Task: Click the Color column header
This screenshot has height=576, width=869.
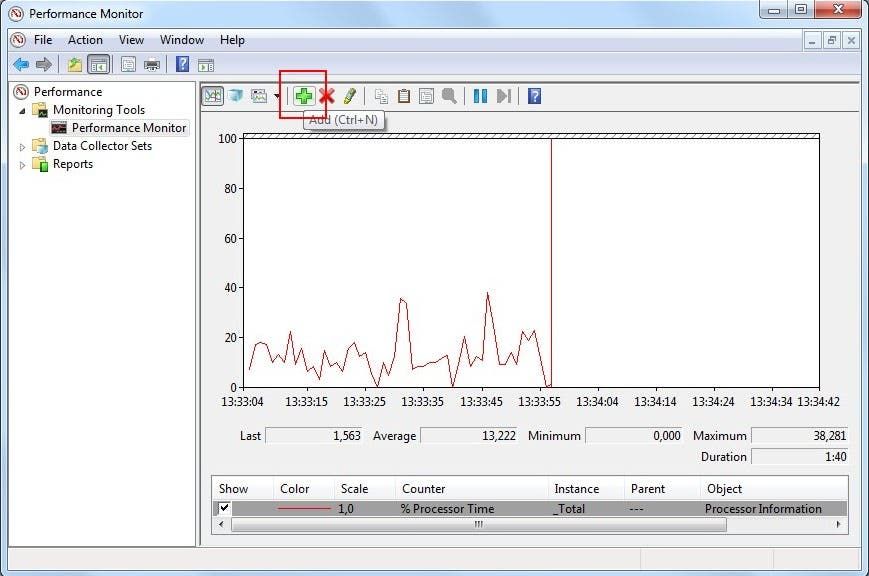Action: point(294,489)
